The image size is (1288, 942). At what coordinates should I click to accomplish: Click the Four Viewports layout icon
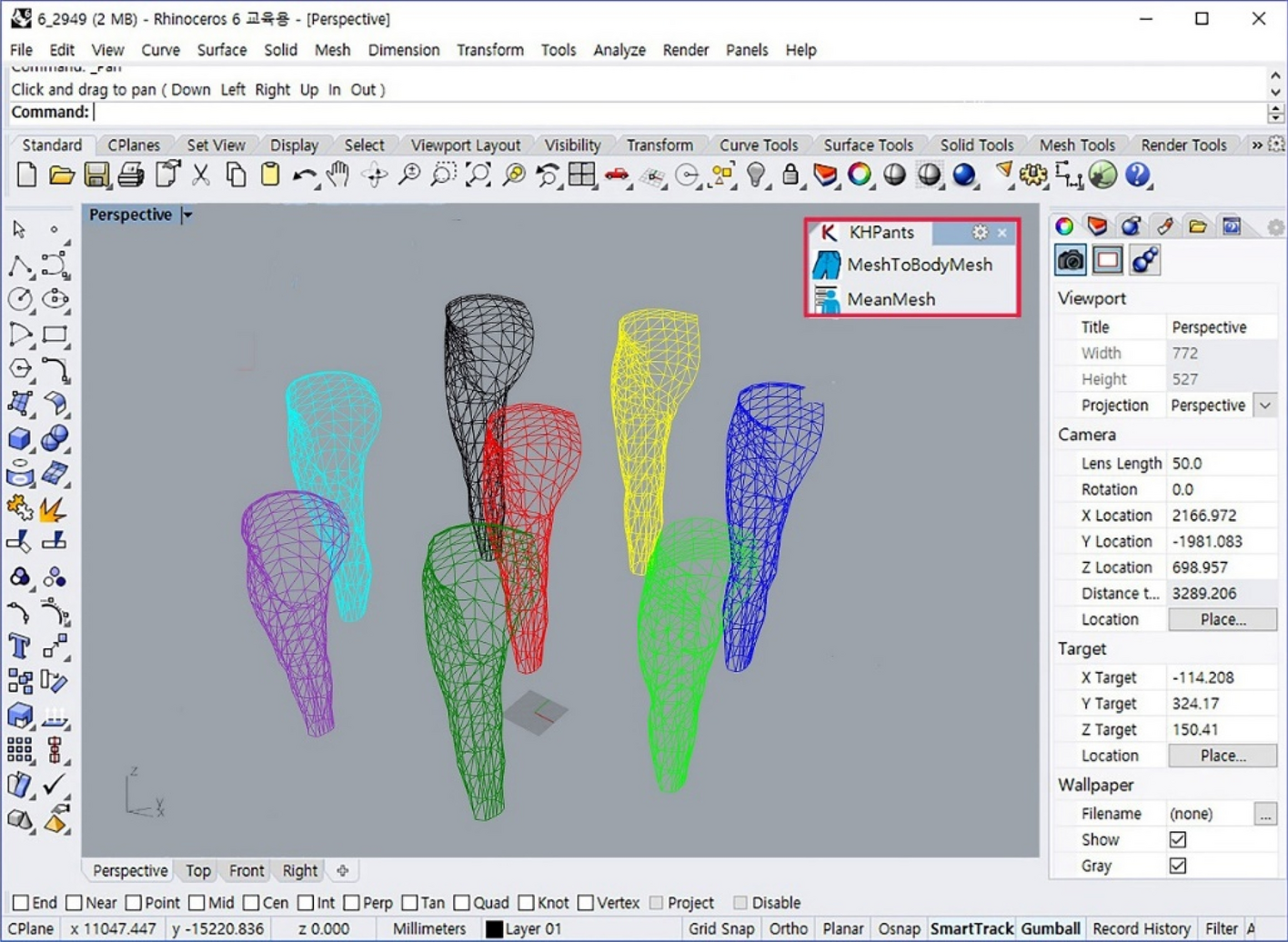coord(581,175)
